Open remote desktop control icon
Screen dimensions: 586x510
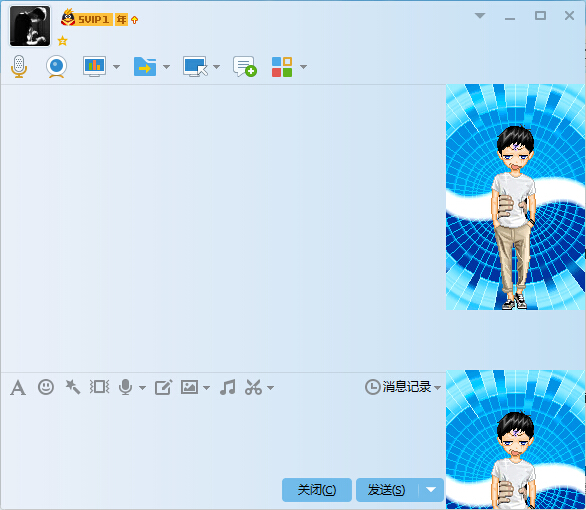click(195, 67)
